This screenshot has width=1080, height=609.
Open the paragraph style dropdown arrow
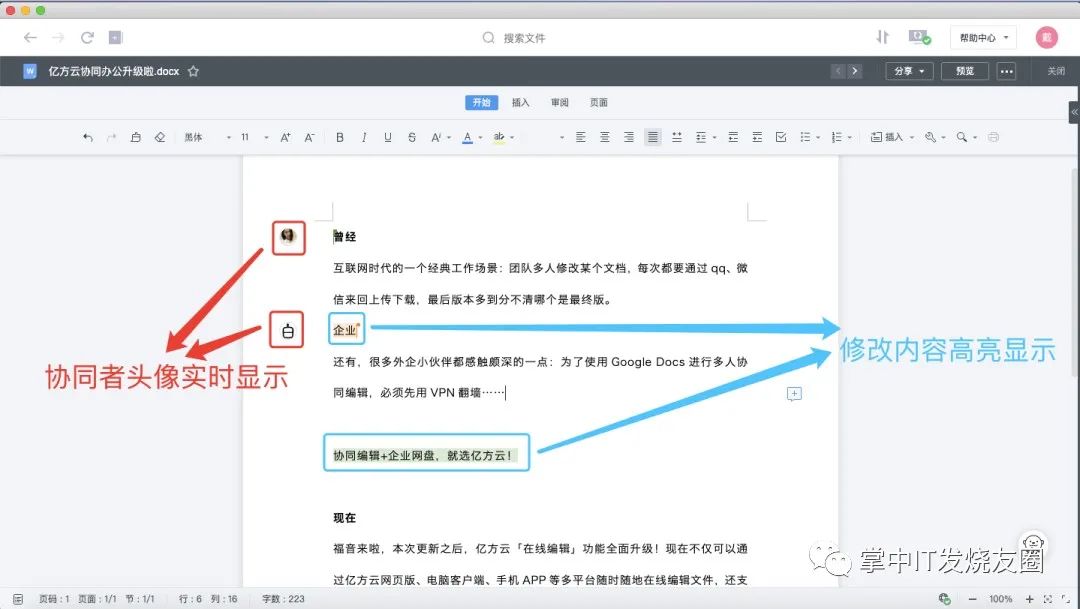tap(561, 138)
